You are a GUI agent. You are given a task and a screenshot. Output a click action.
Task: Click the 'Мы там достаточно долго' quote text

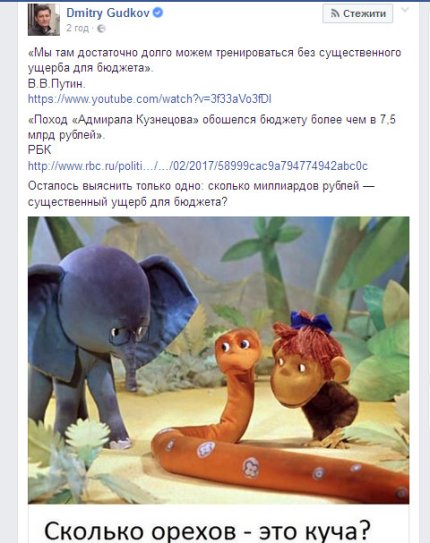click(214, 60)
